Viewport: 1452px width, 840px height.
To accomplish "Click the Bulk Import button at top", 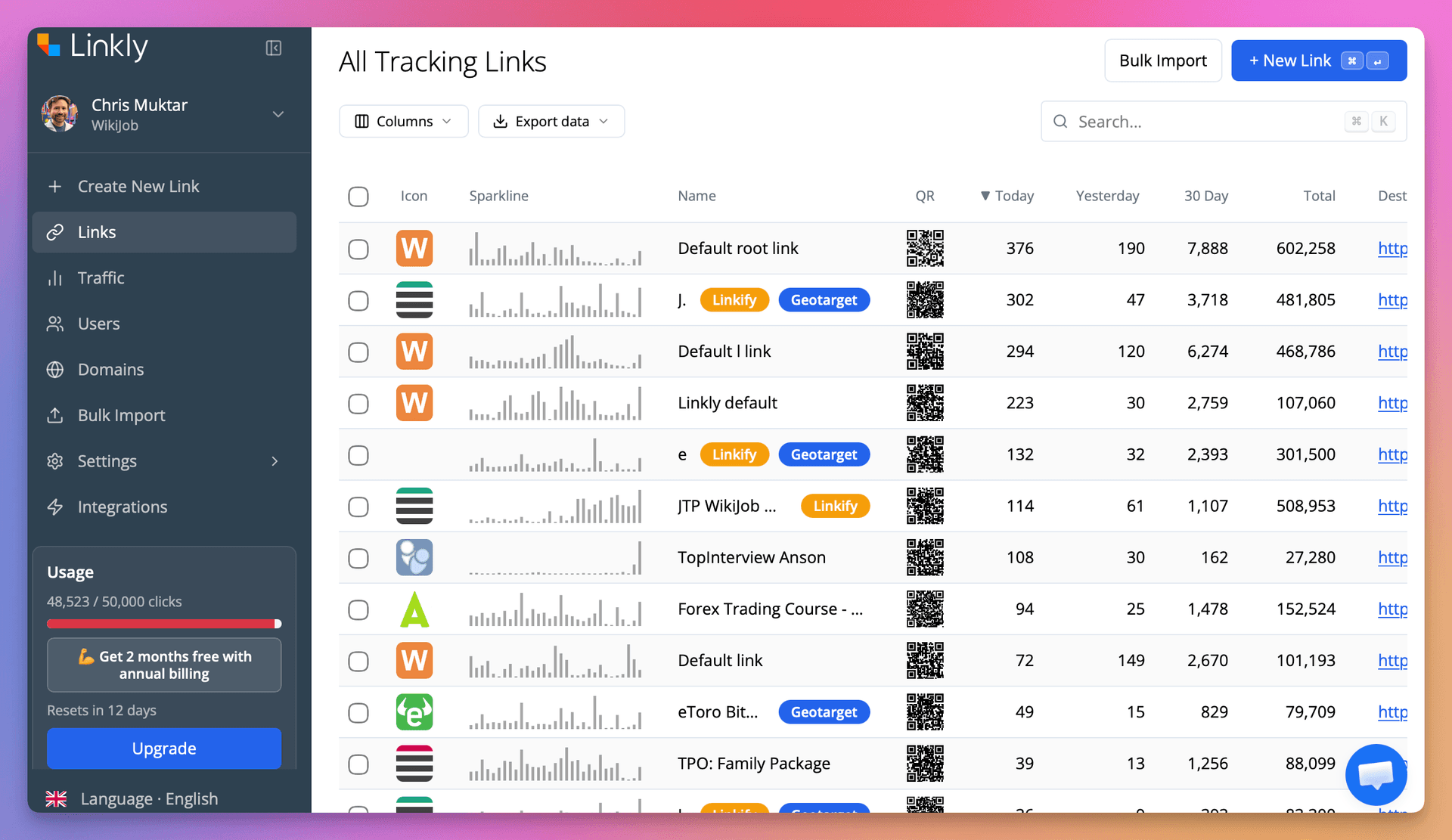I will coord(1163,60).
